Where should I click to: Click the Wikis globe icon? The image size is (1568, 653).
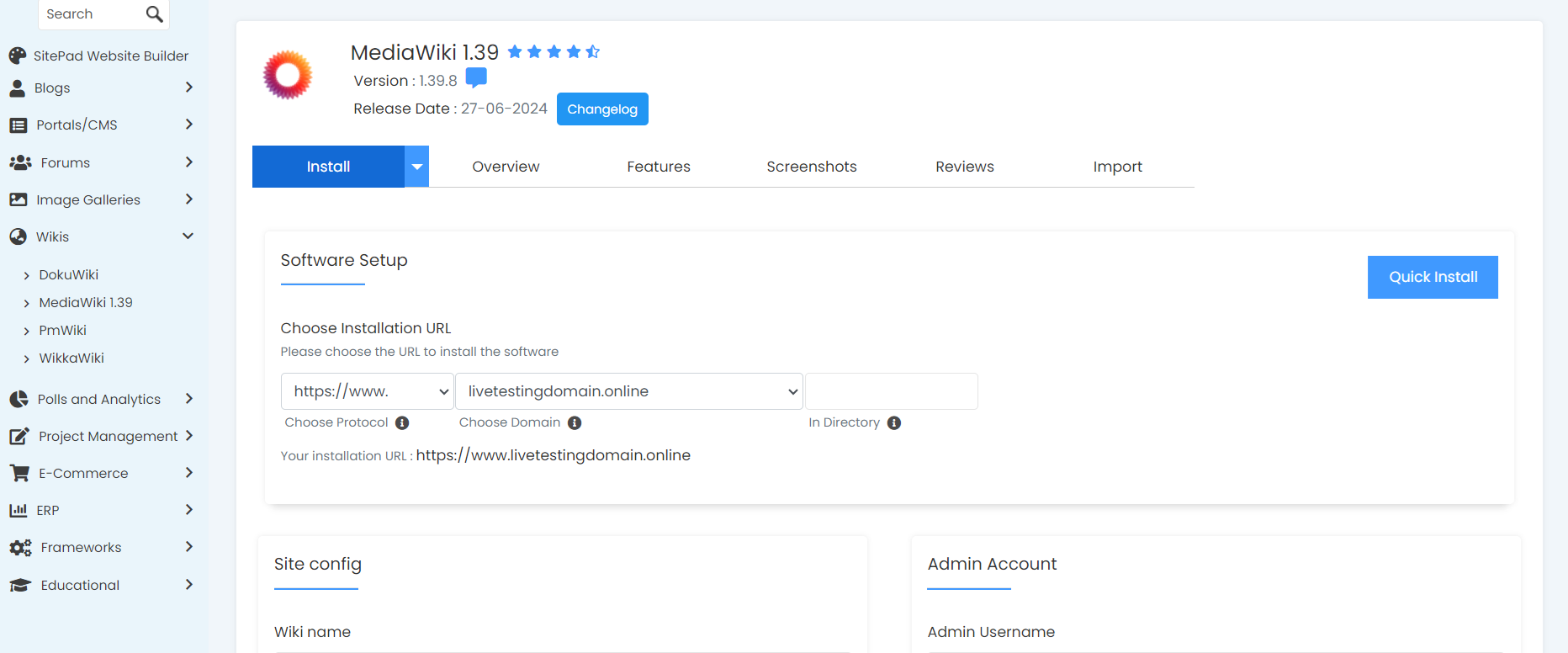tap(18, 236)
